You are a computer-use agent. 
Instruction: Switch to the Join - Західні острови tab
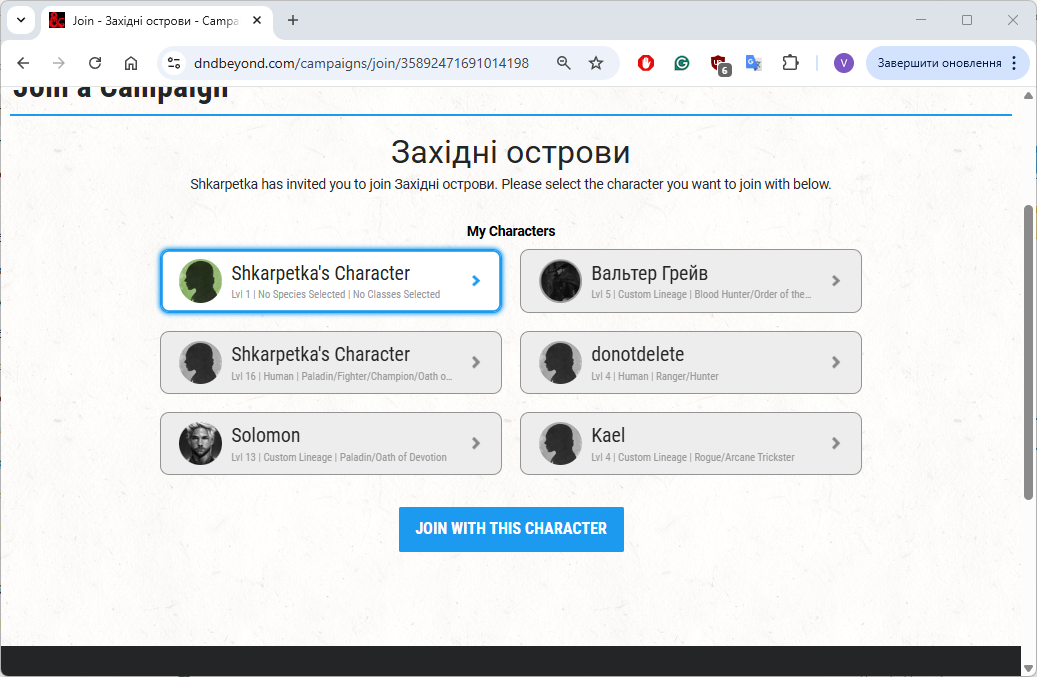click(150, 20)
